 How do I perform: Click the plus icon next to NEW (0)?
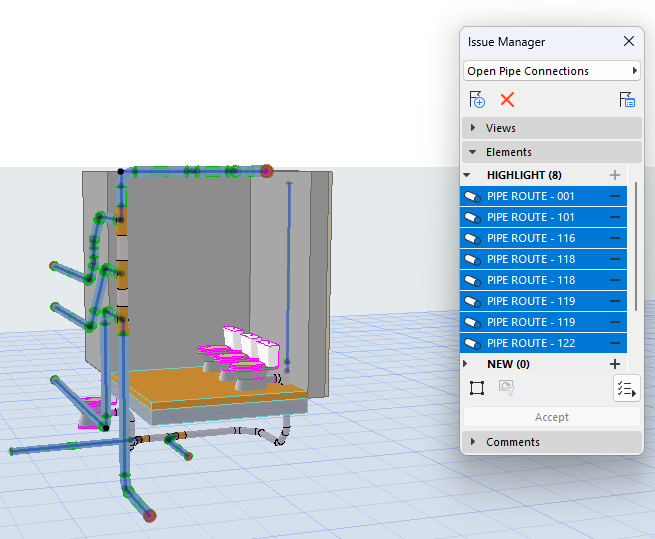pos(614,364)
